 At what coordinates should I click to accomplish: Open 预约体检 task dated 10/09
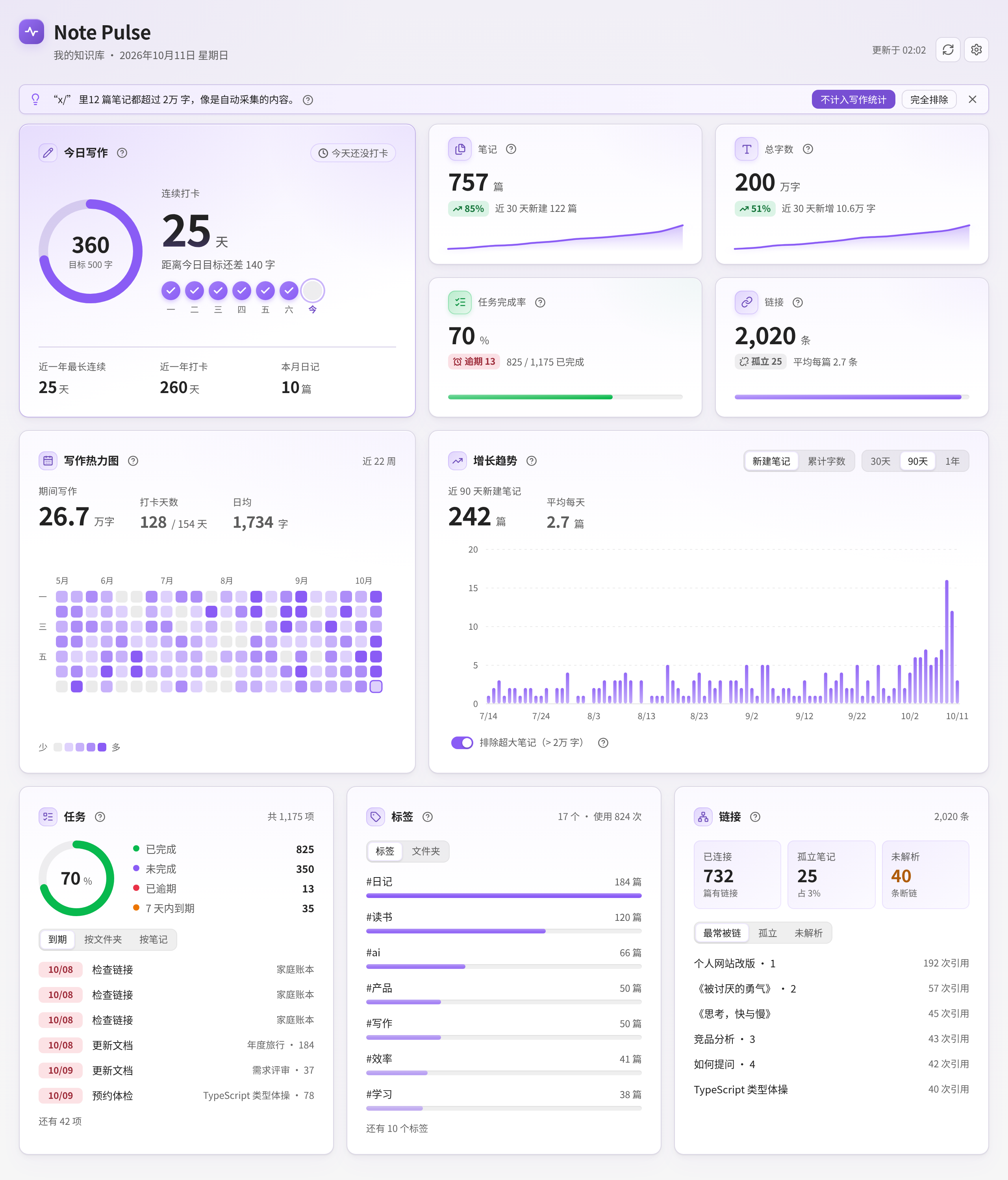coord(176,1096)
